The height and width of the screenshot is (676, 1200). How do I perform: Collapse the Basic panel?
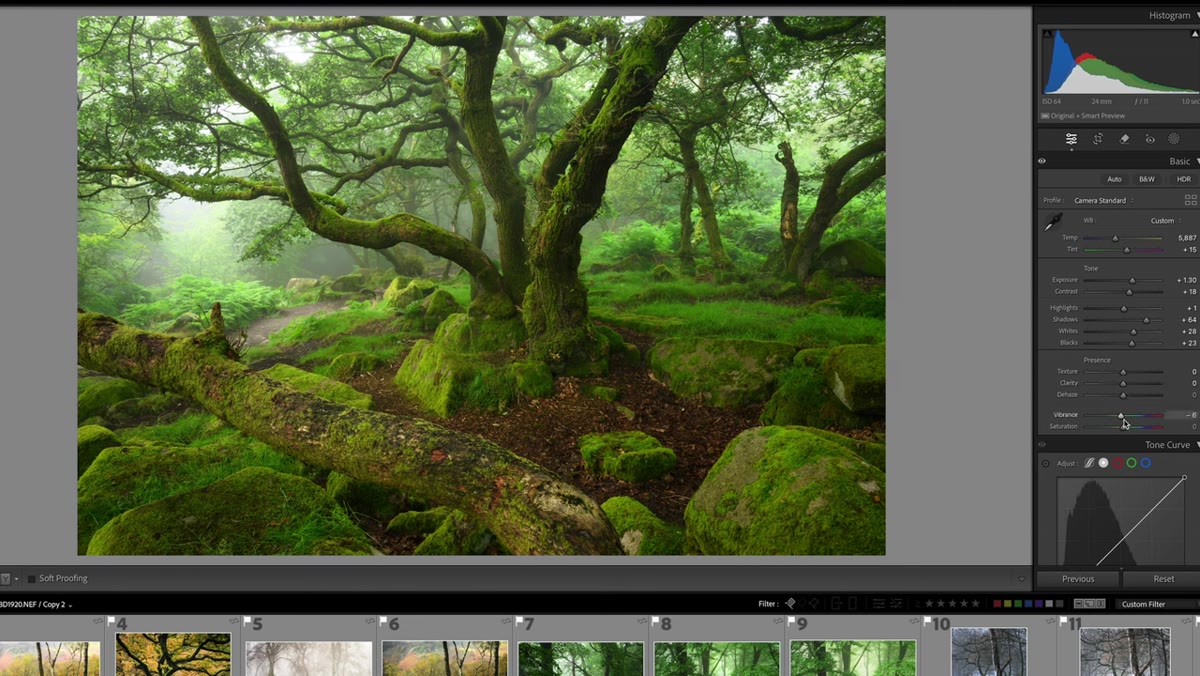(1197, 161)
